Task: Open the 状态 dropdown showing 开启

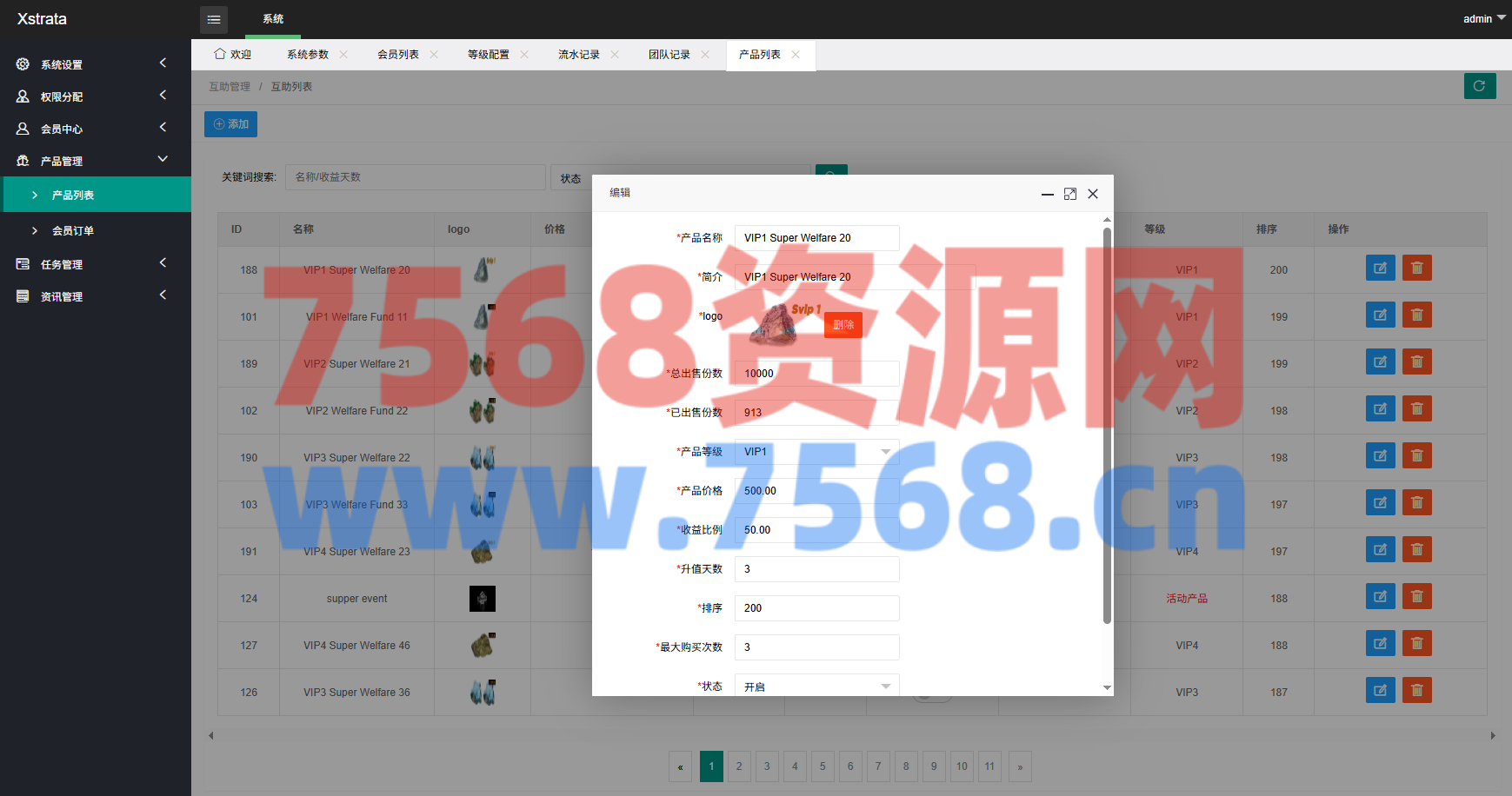Action: 816,686
